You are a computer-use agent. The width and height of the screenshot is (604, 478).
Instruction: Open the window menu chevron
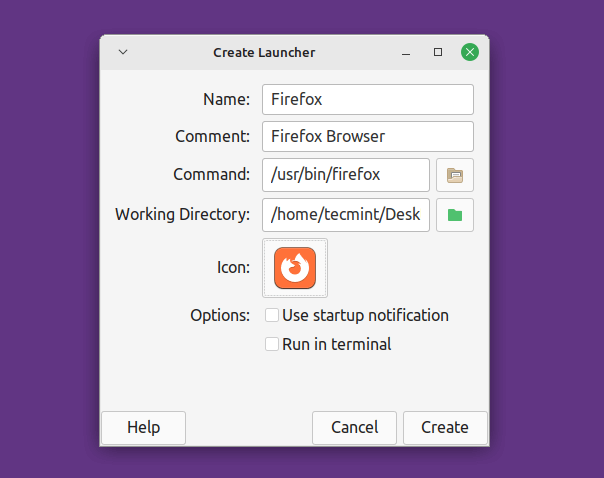click(x=123, y=52)
